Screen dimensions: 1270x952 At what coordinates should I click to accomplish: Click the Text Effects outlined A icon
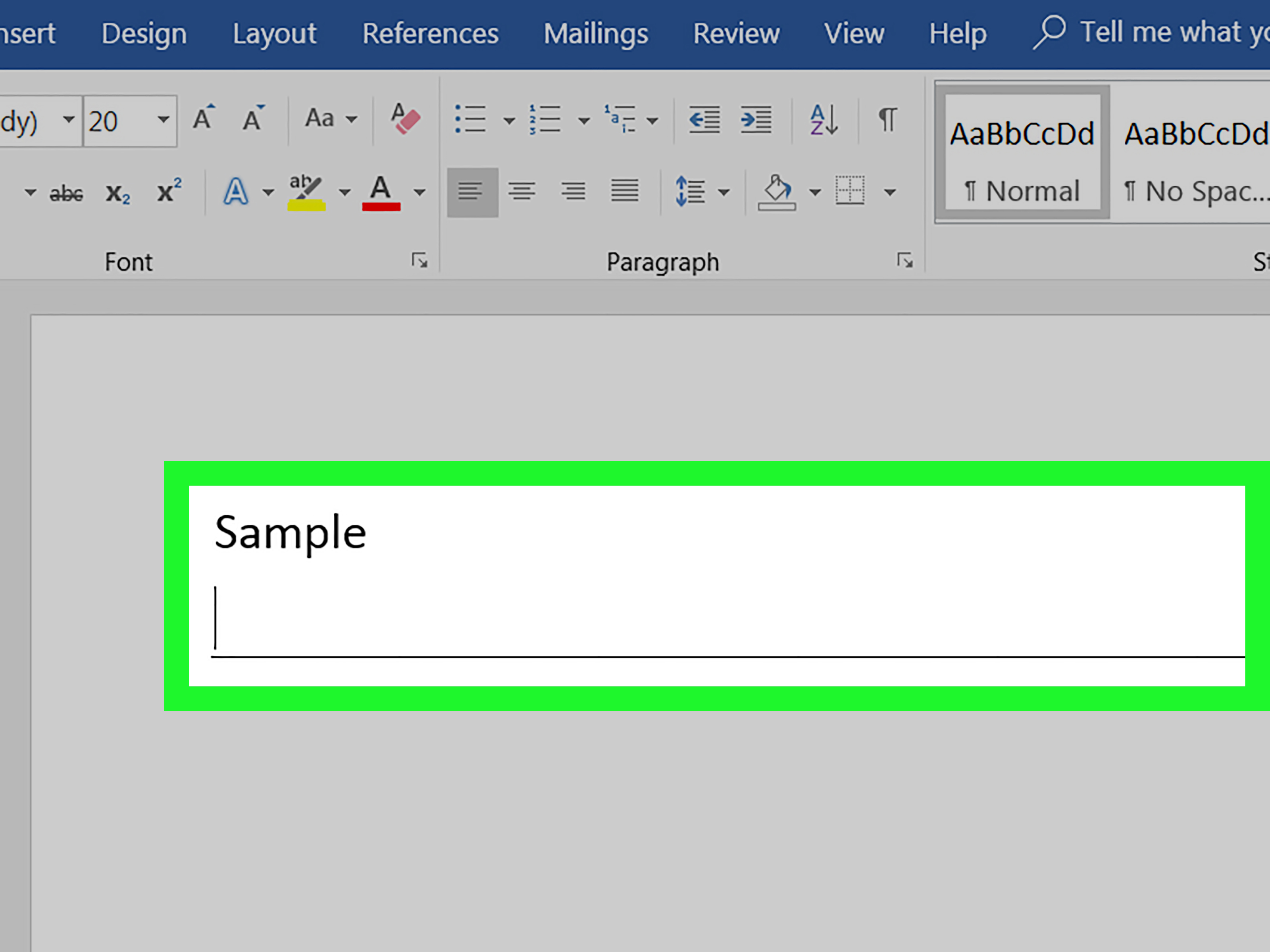(x=236, y=192)
